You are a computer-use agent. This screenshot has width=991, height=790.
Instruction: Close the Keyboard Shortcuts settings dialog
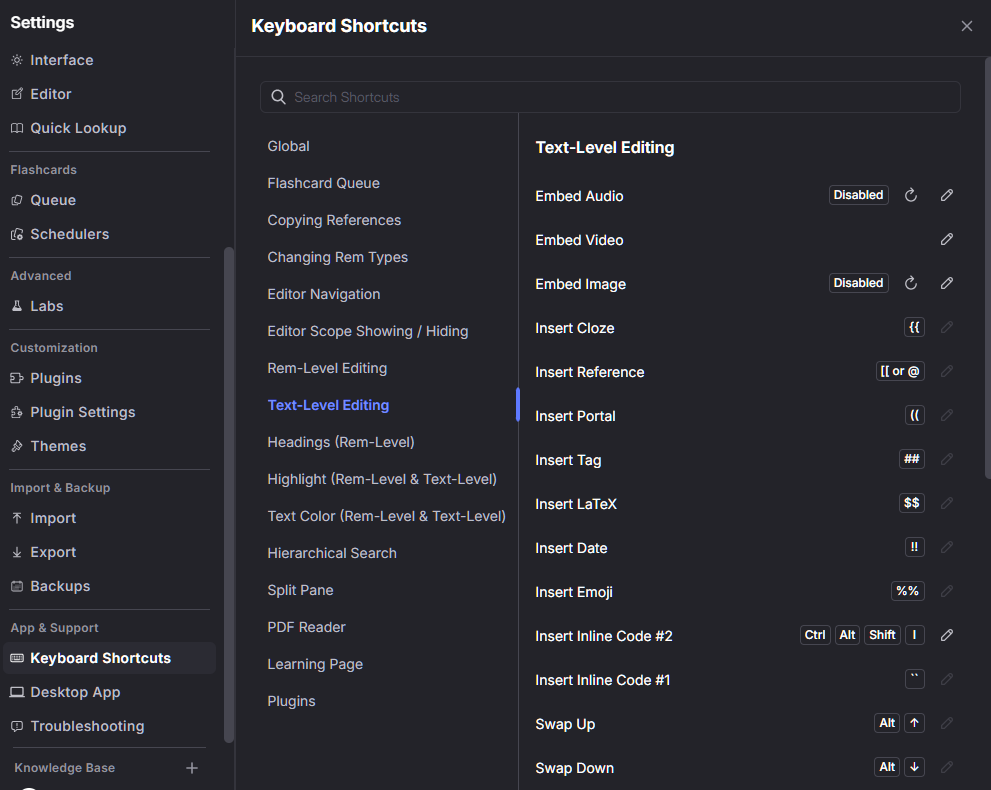point(966,26)
